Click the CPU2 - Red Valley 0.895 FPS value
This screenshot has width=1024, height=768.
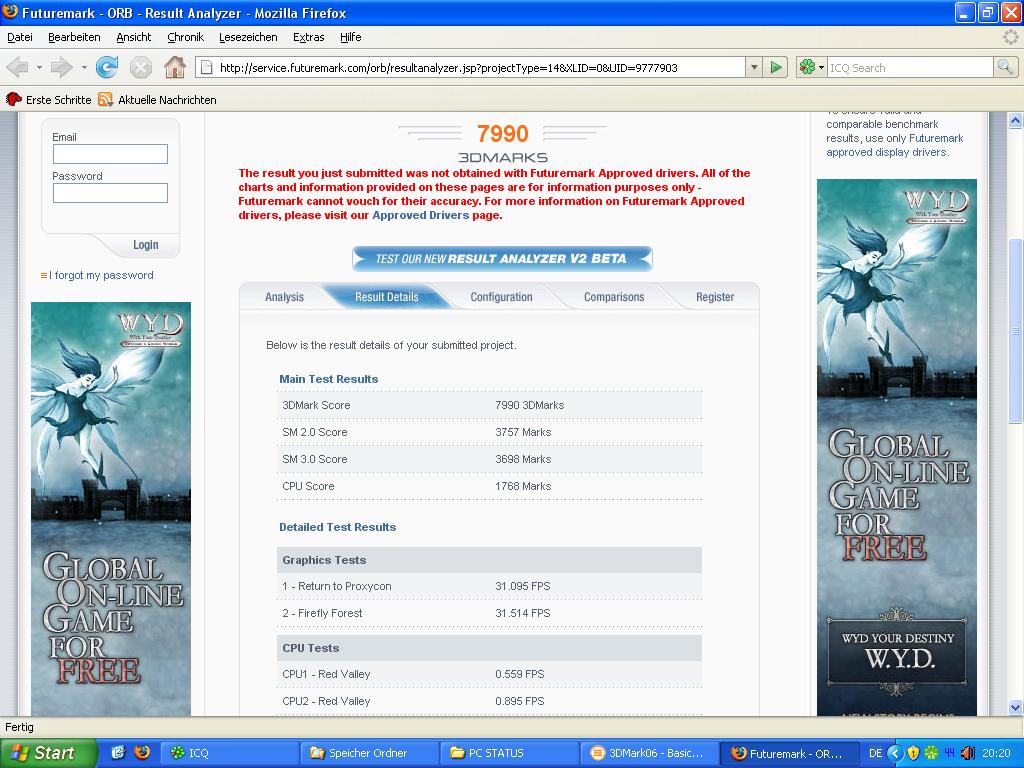tap(519, 701)
